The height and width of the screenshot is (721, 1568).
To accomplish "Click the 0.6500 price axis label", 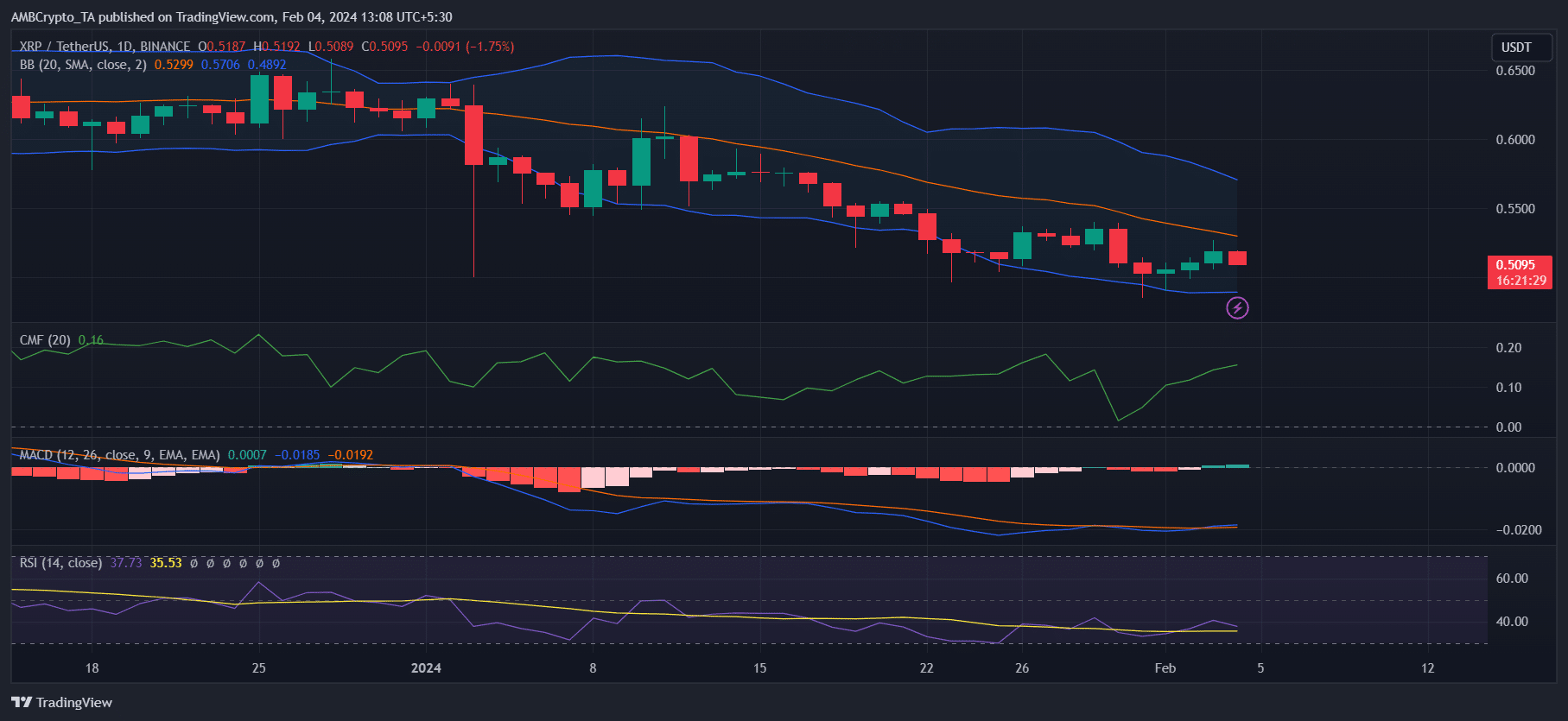I will click(1516, 71).
